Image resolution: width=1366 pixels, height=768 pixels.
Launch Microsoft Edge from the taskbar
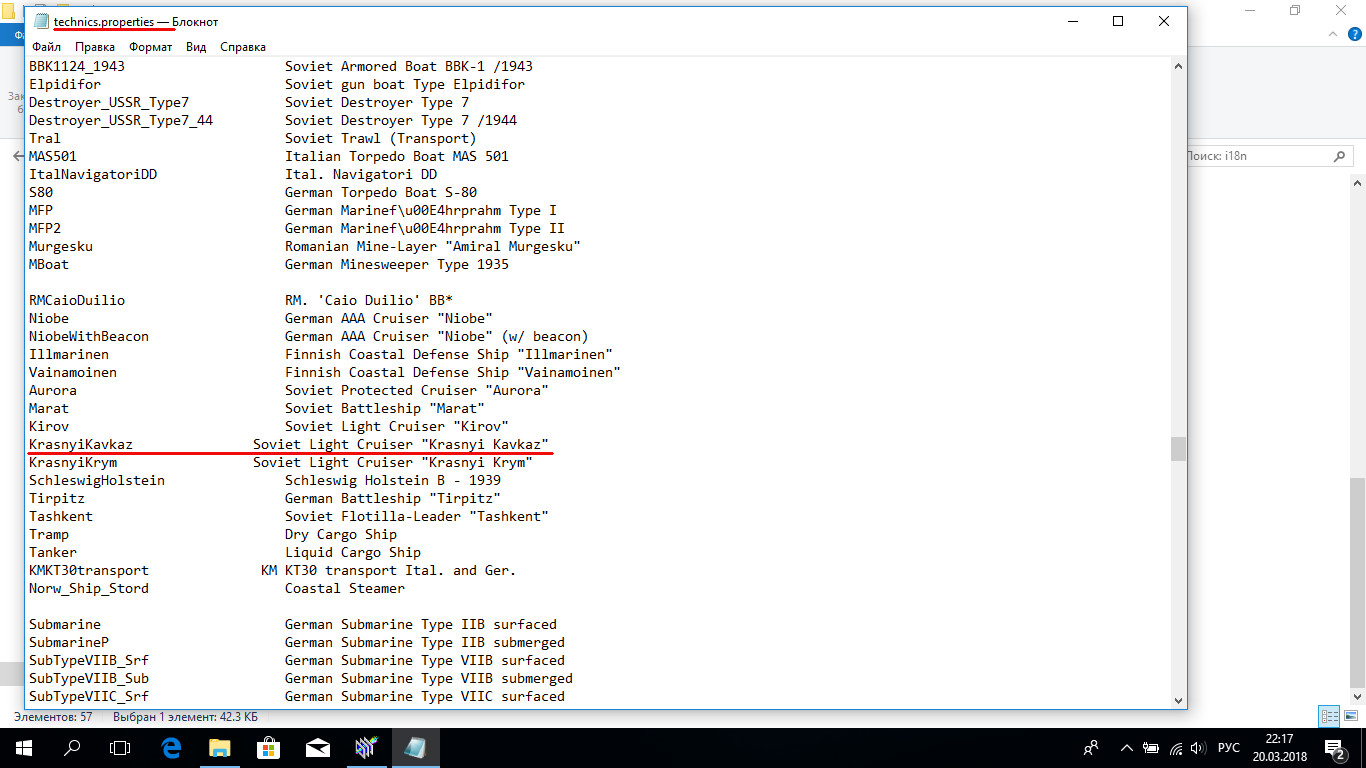click(171, 748)
